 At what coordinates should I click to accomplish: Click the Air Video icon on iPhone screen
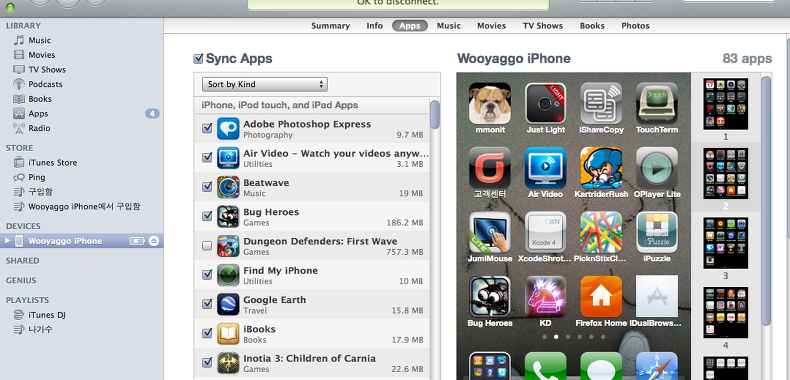point(545,168)
